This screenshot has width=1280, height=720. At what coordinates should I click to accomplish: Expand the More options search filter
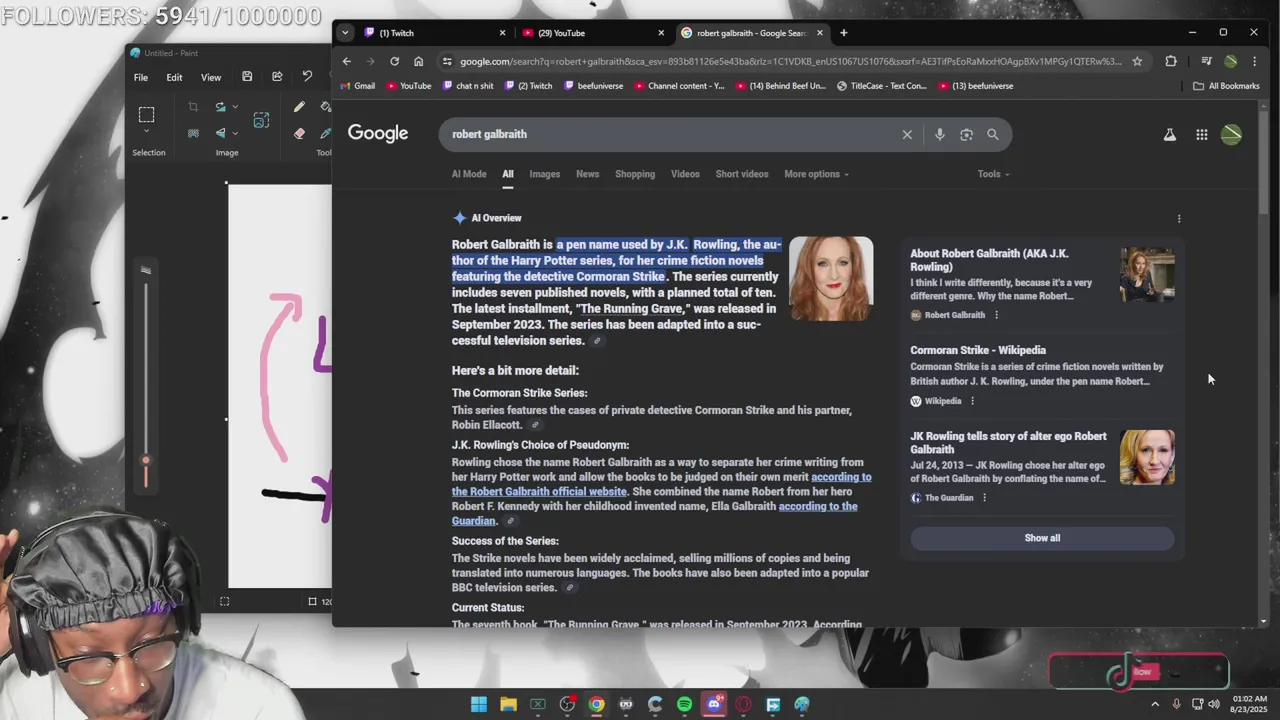[816, 174]
